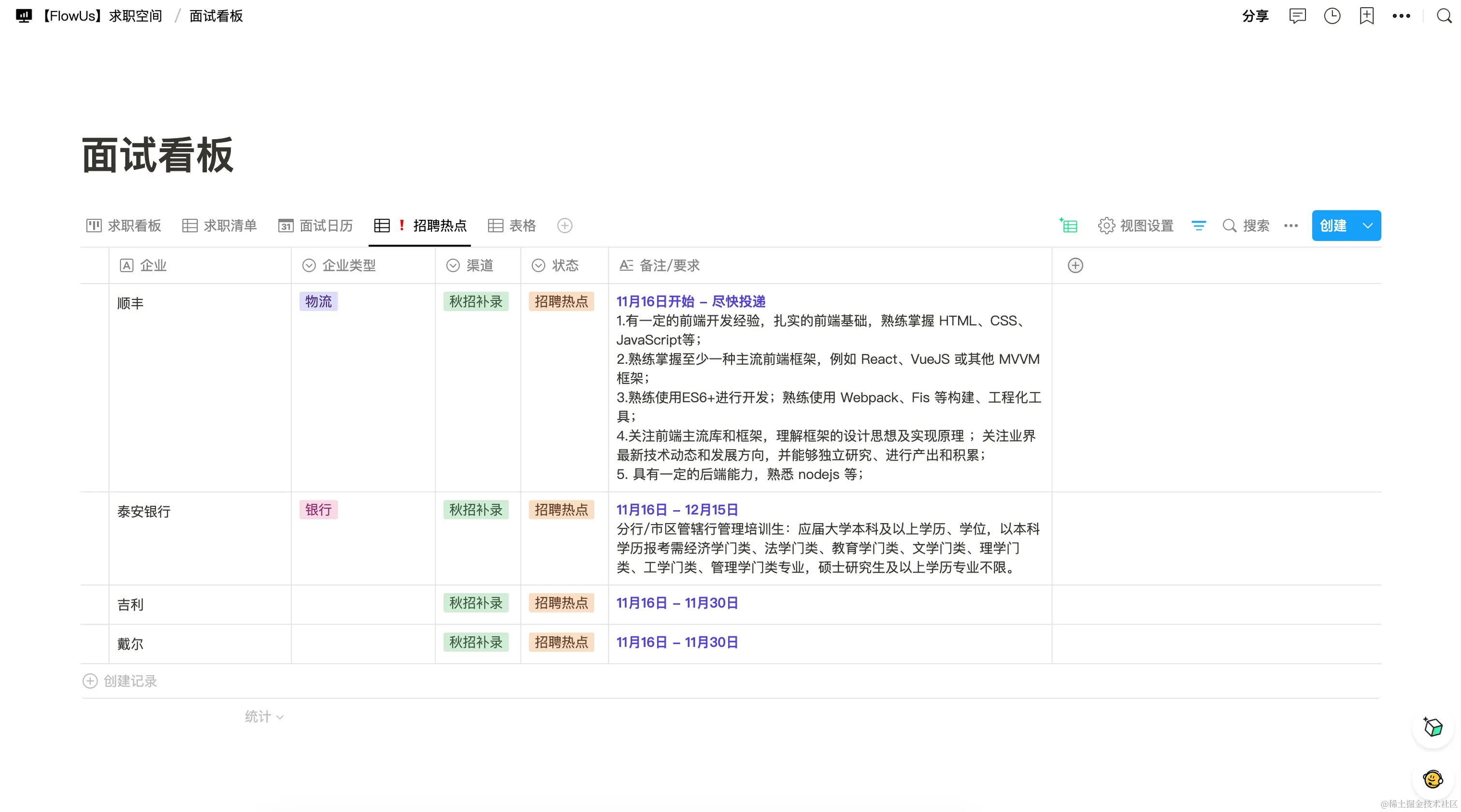Select the 戴尔 company cell

click(x=200, y=643)
